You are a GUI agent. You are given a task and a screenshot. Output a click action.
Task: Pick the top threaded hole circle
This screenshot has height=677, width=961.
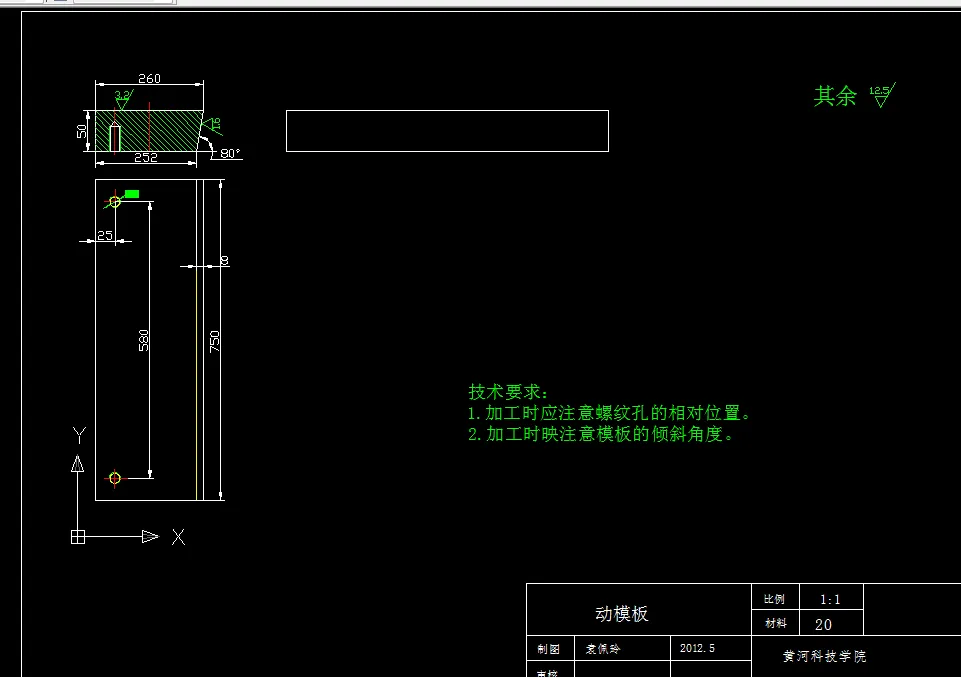[x=115, y=202]
